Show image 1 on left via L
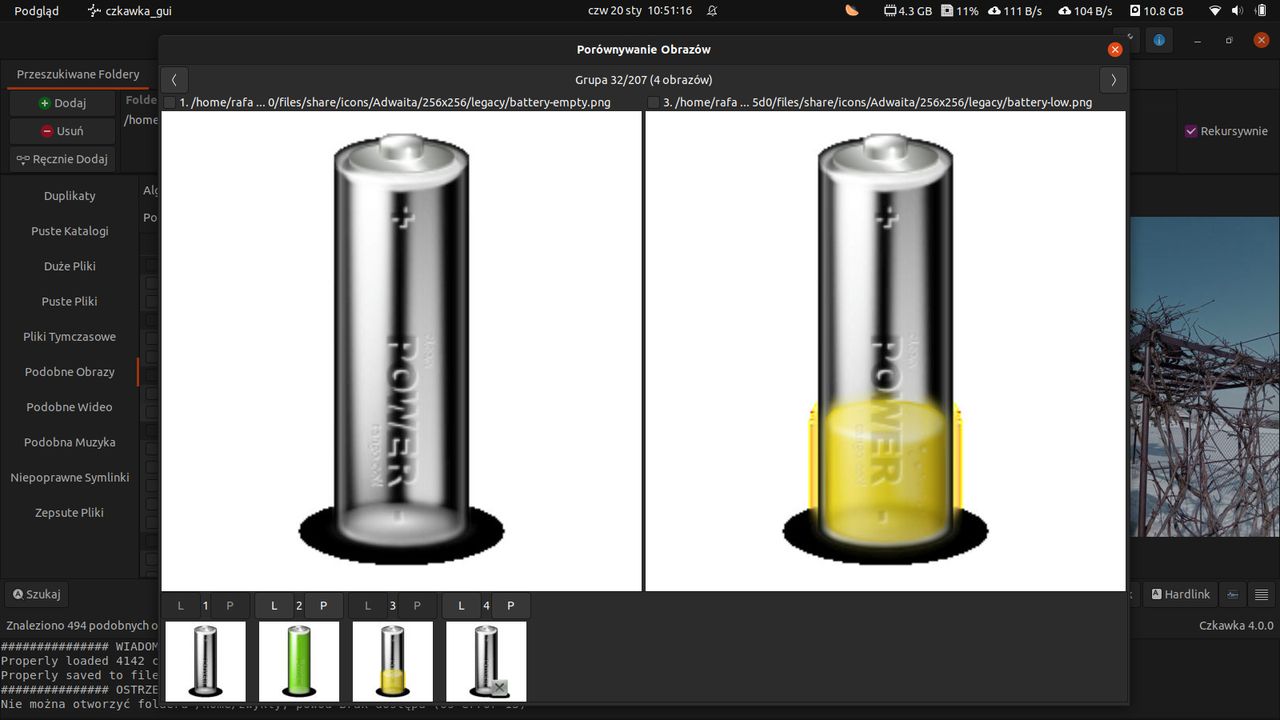 [181, 605]
